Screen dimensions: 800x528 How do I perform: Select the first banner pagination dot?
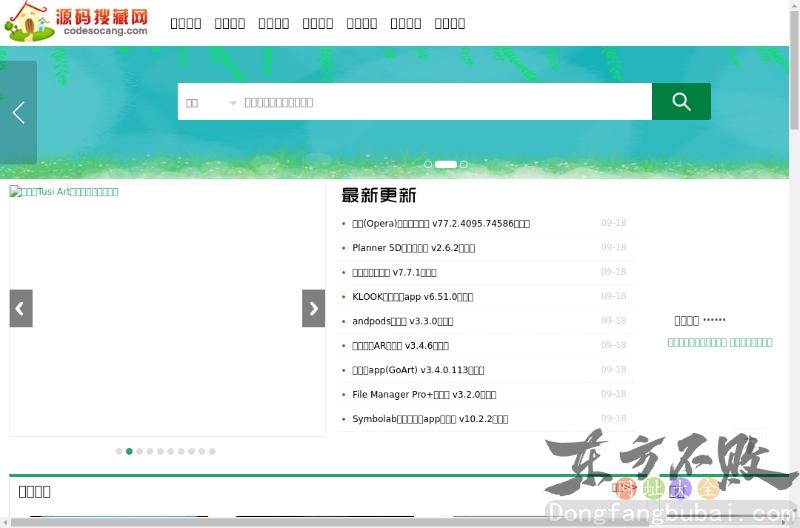[x=428, y=164]
